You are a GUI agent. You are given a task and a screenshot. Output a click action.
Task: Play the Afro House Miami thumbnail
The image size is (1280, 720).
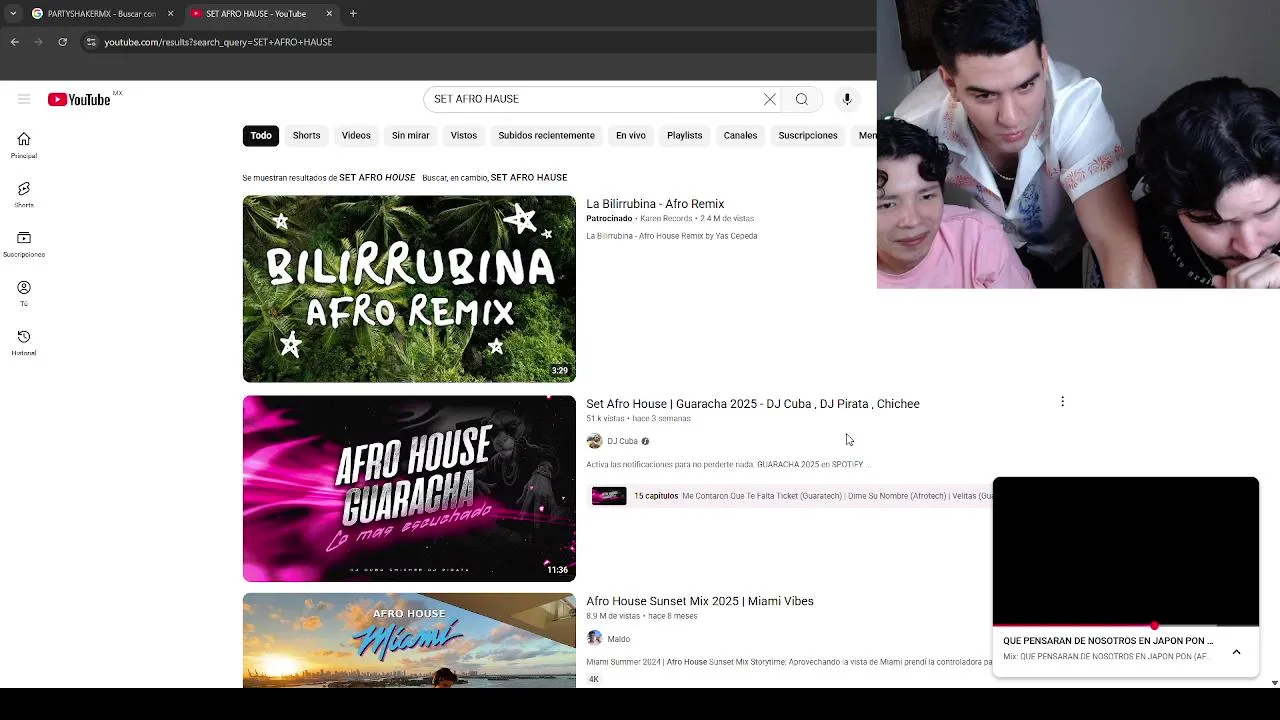point(409,640)
